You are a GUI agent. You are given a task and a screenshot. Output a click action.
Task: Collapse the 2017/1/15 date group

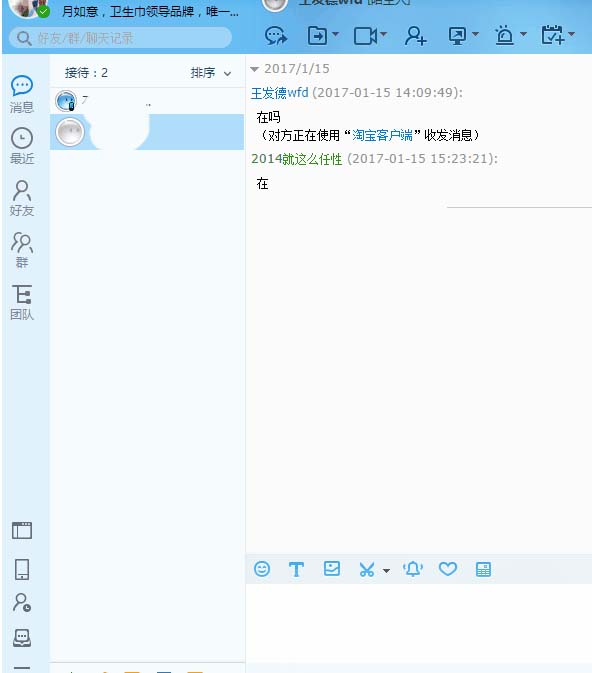pos(255,69)
